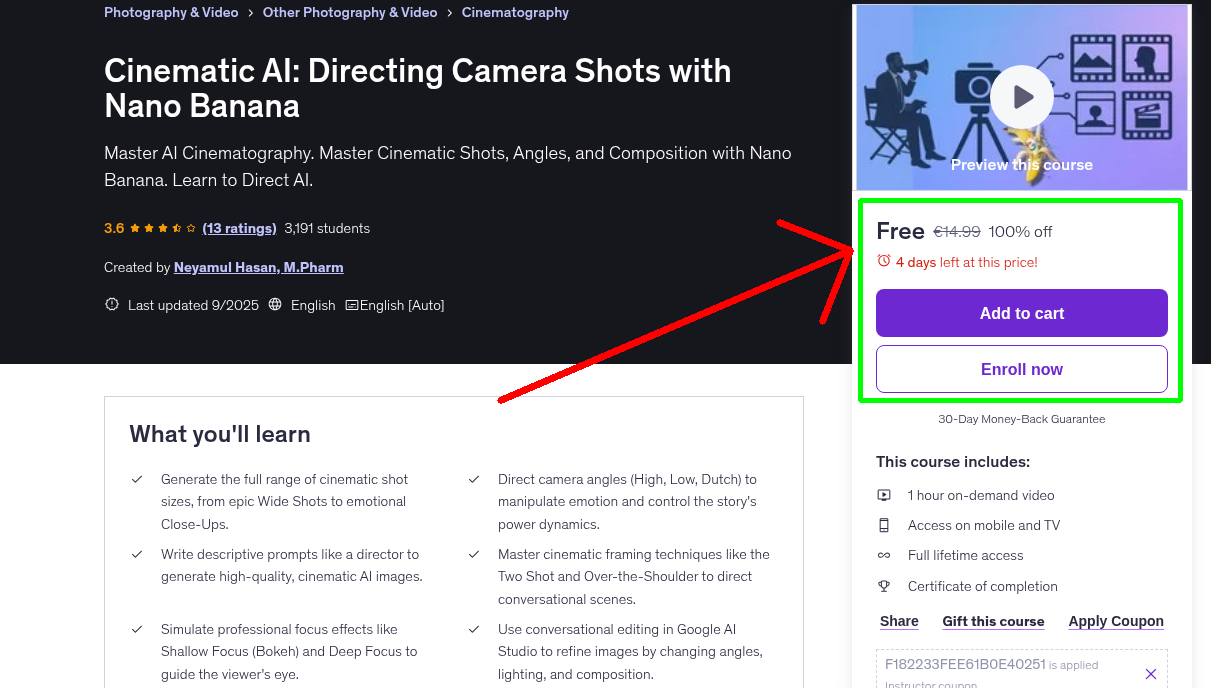Viewport: 1211px width, 688px height.
Task: Click the globe icon before English
Action: pyautogui.click(x=274, y=305)
